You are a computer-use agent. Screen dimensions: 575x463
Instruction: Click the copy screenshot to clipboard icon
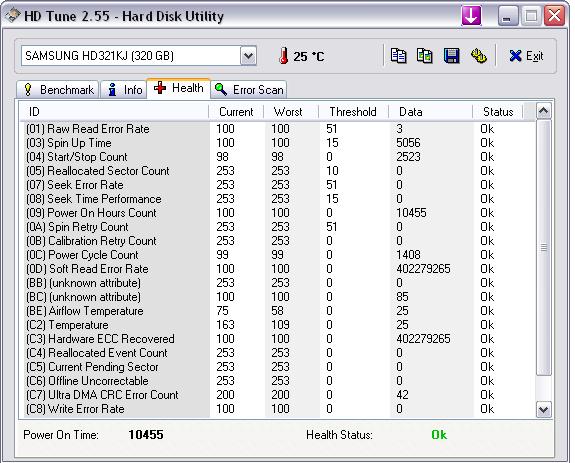(x=425, y=56)
